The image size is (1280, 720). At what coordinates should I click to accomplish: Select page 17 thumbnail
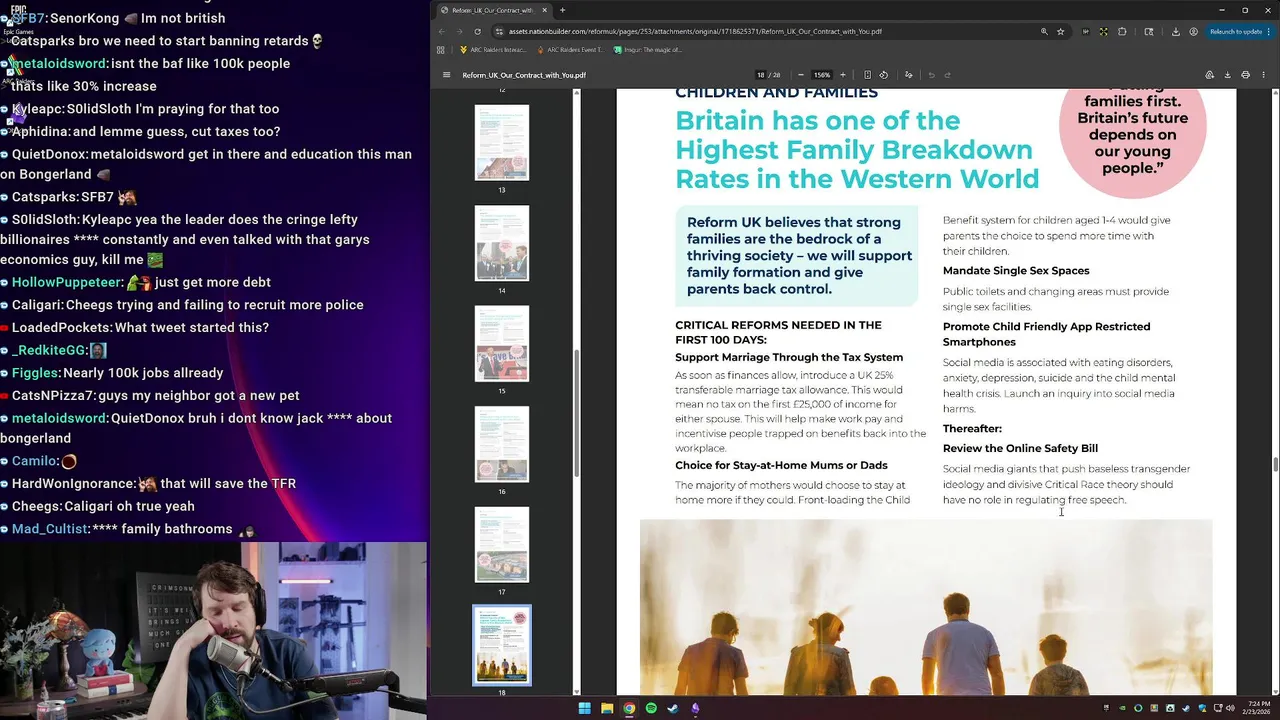[502, 545]
